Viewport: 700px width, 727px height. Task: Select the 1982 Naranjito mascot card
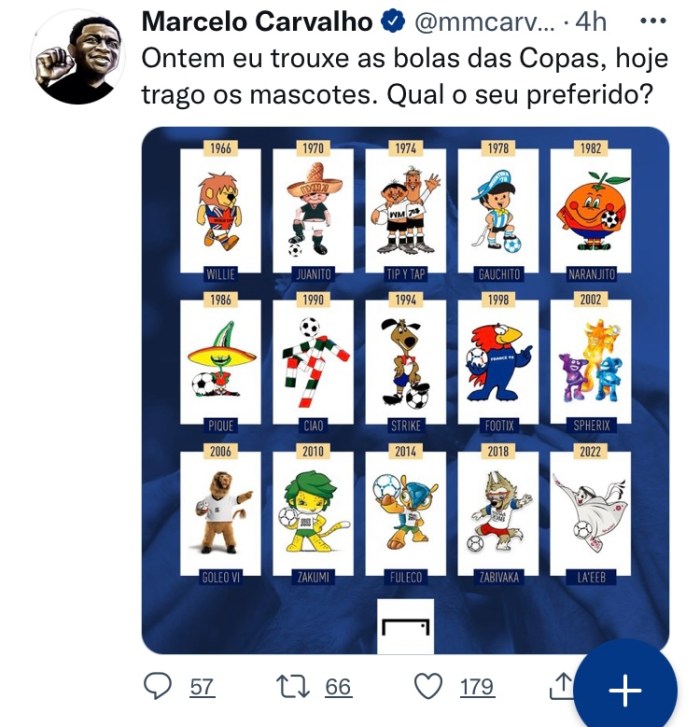click(x=590, y=211)
